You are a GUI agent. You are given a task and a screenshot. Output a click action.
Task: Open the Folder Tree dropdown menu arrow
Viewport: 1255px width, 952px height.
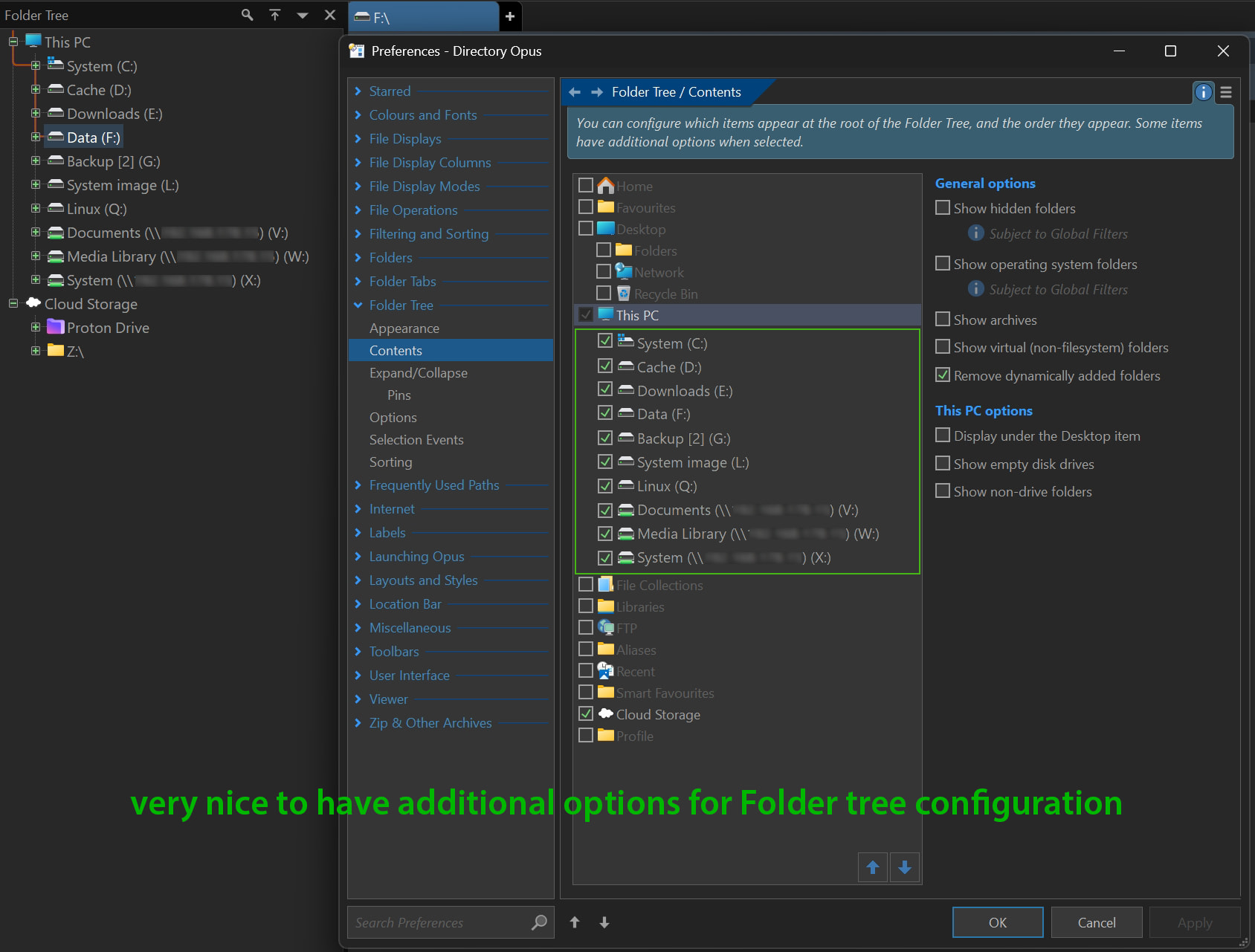[x=303, y=15]
